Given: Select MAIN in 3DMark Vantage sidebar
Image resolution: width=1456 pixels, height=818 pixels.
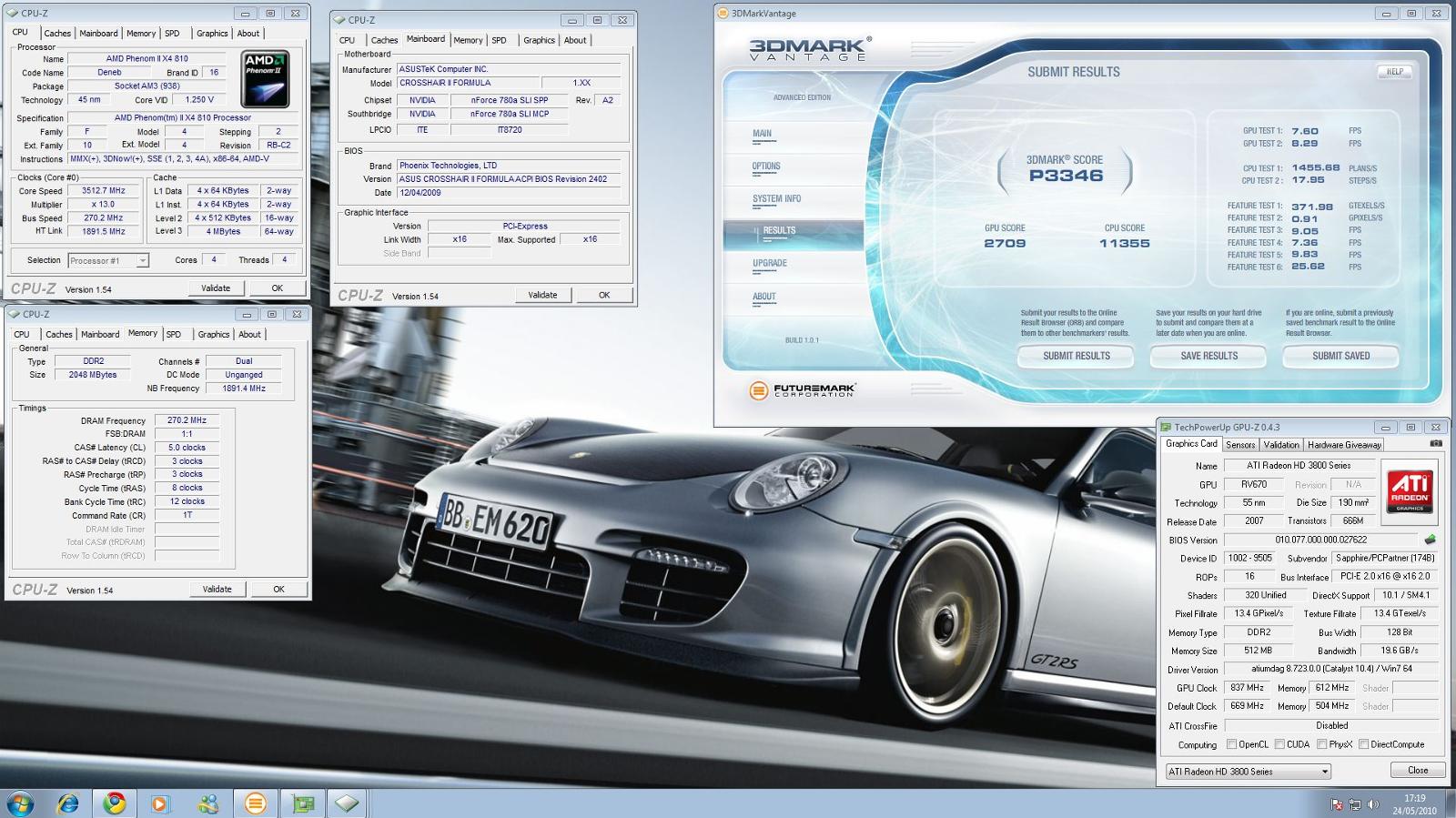Looking at the screenshot, I should pos(762,134).
